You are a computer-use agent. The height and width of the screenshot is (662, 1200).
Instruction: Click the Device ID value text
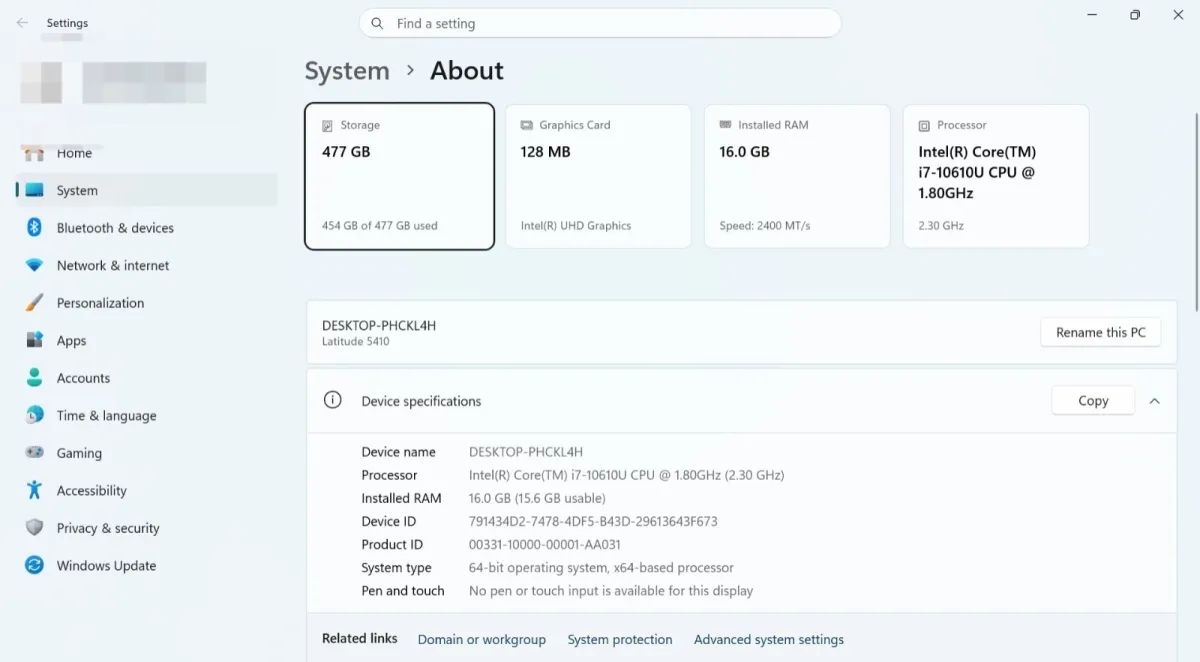593,521
